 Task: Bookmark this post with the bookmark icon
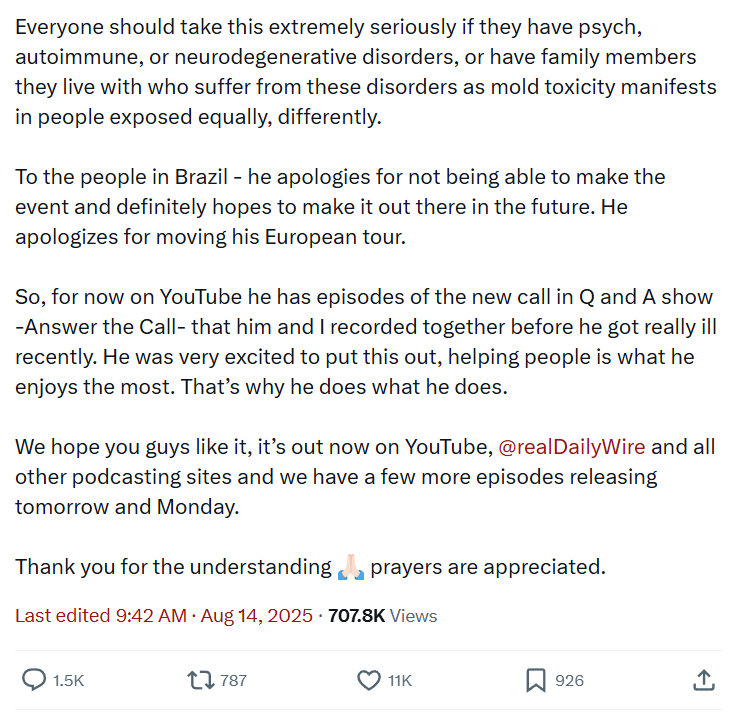536,680
